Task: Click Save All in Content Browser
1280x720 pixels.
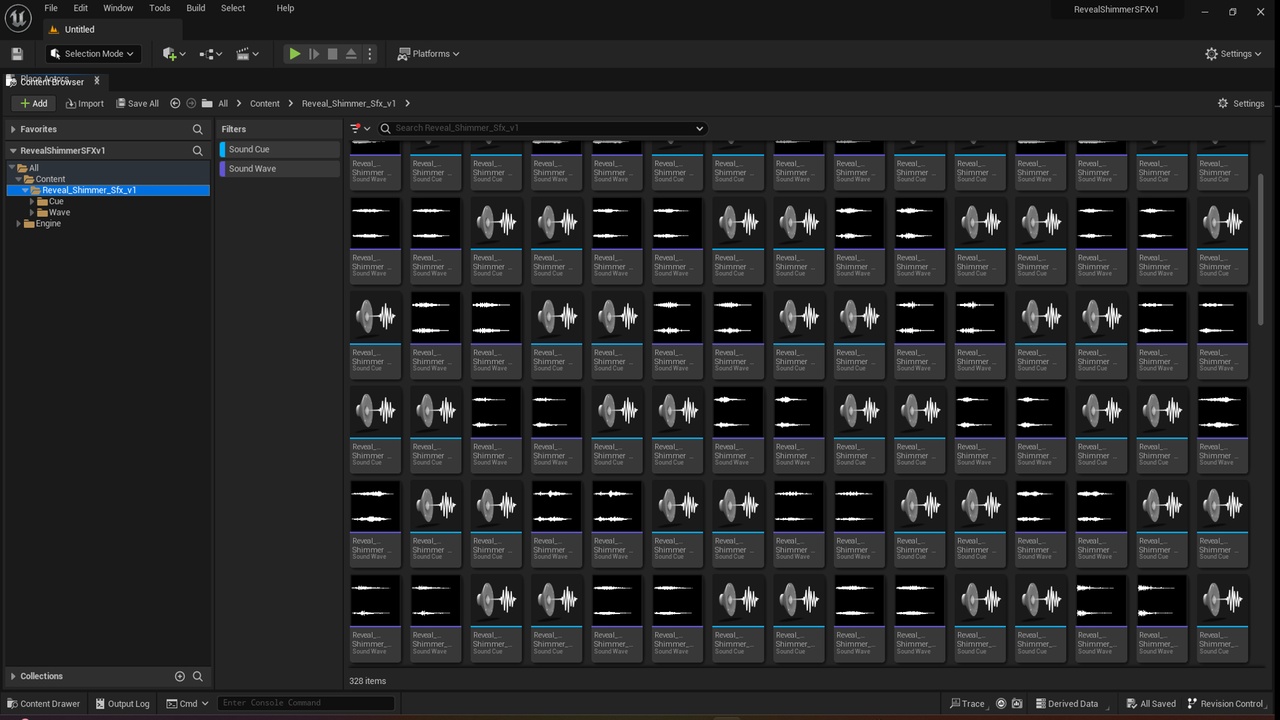Action: coord(137,103)
